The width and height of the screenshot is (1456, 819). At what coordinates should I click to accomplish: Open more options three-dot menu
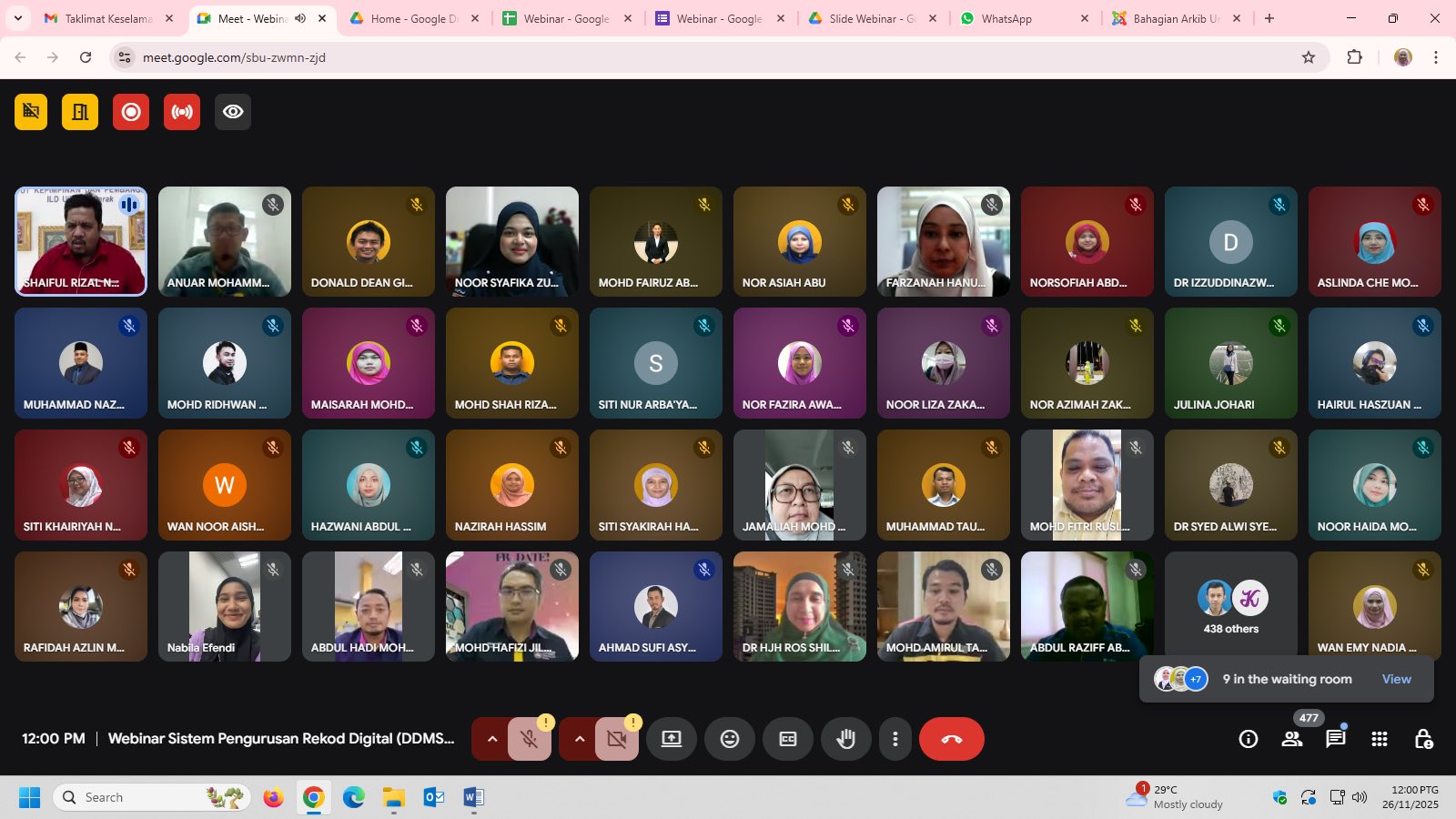895,739
